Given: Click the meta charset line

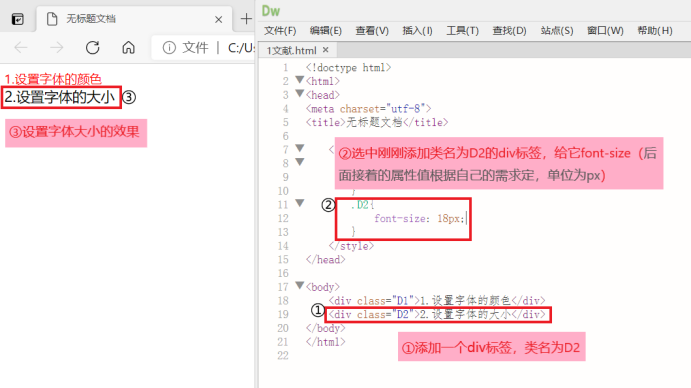Looking at the screenshot, I should pyautogui.click(x=368, y=108).
